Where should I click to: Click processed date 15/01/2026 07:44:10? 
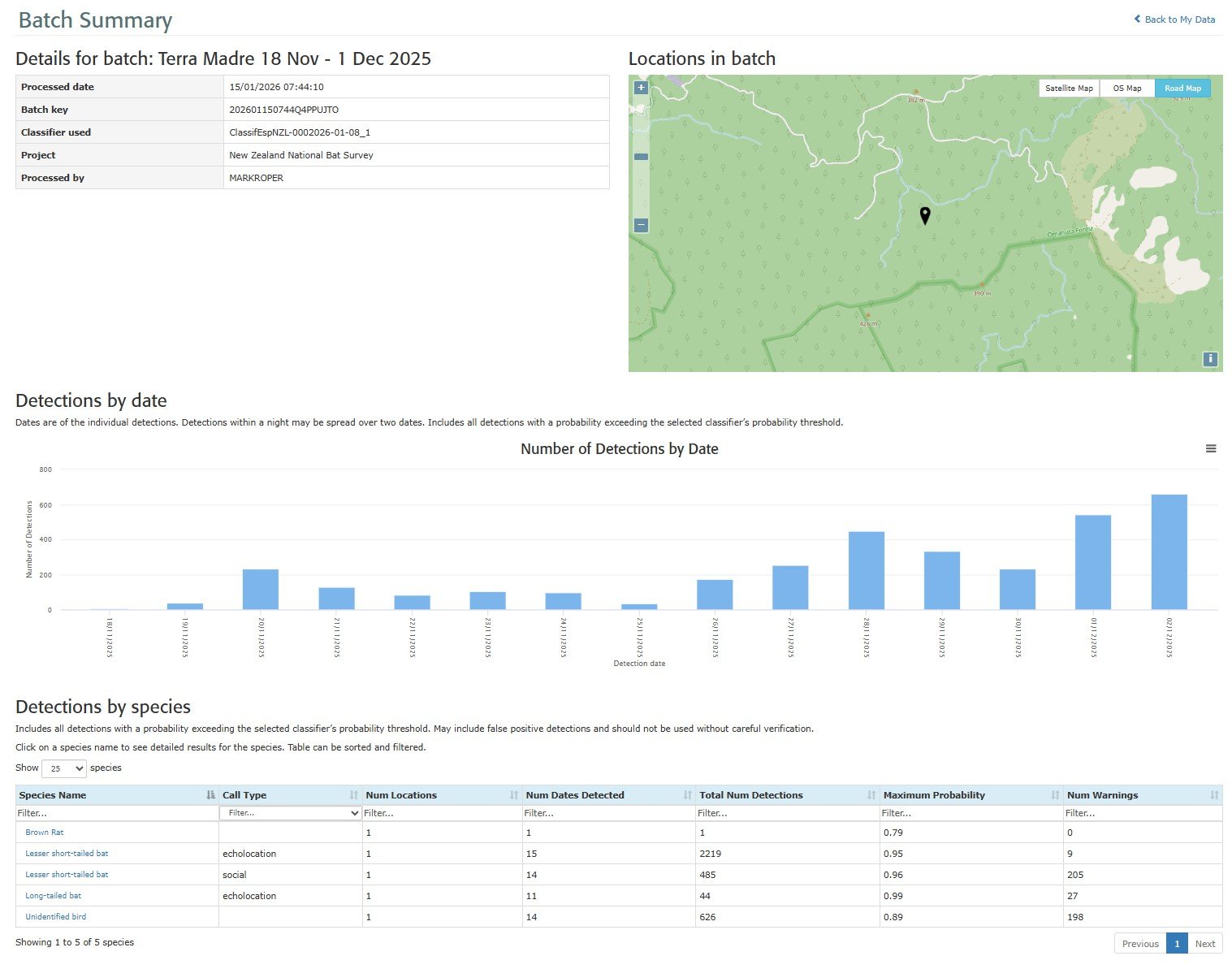coord(277,87)
